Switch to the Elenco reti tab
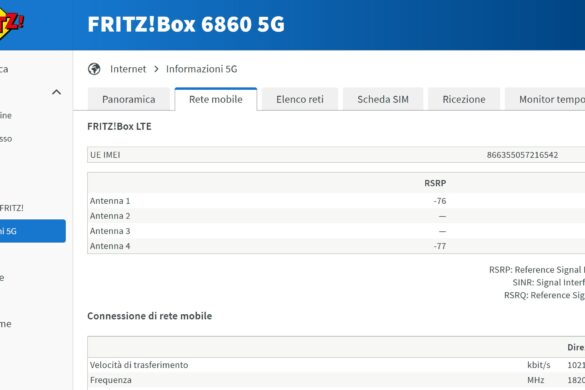Image resolution: width=585 pixels, height=390 pixels. pos(300,99)
